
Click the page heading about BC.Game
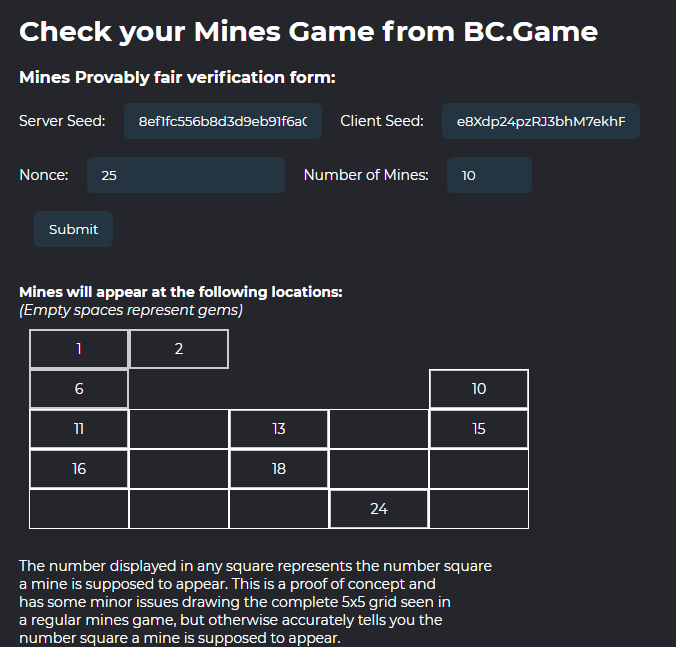308,32
